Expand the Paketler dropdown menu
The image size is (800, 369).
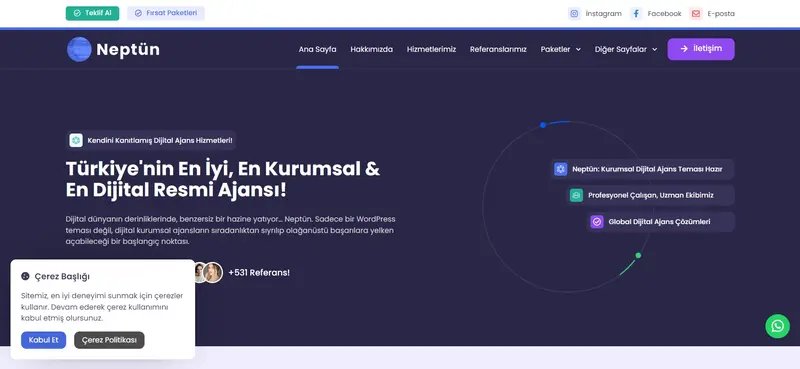(x=561, y=50)
